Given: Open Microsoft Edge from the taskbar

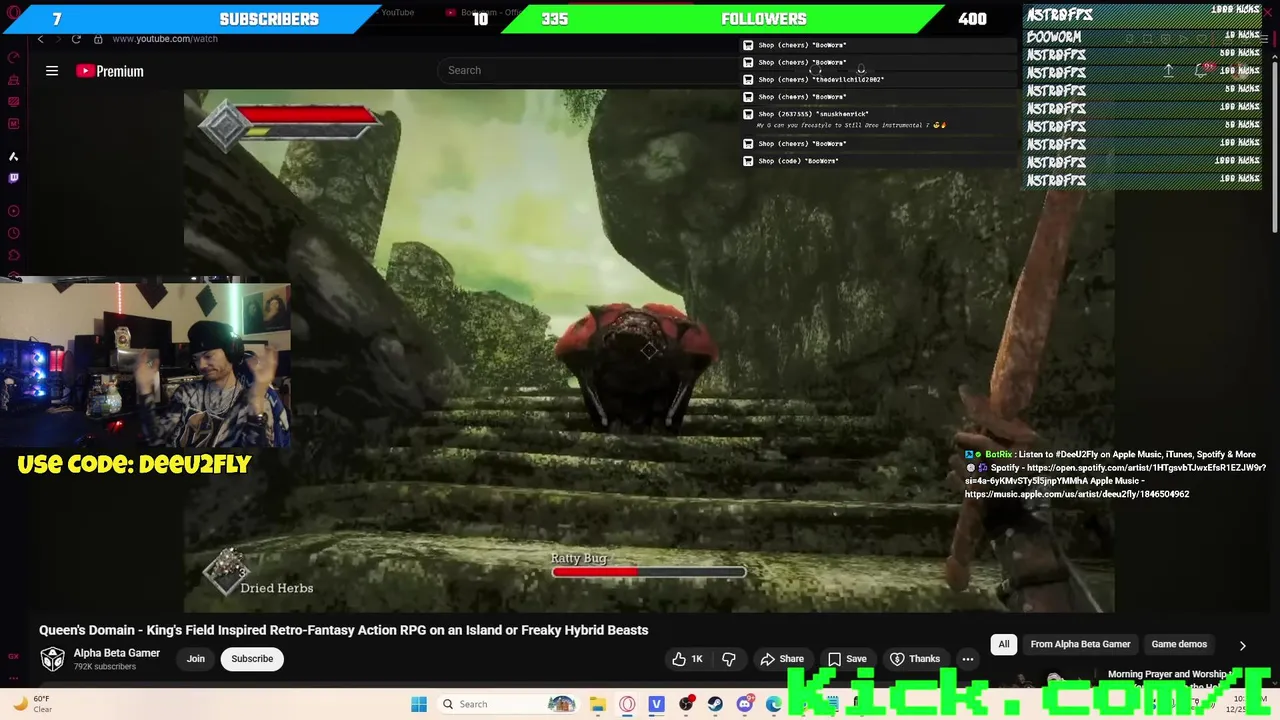Looking at the screenshot, I should click(x=773, y=704).
